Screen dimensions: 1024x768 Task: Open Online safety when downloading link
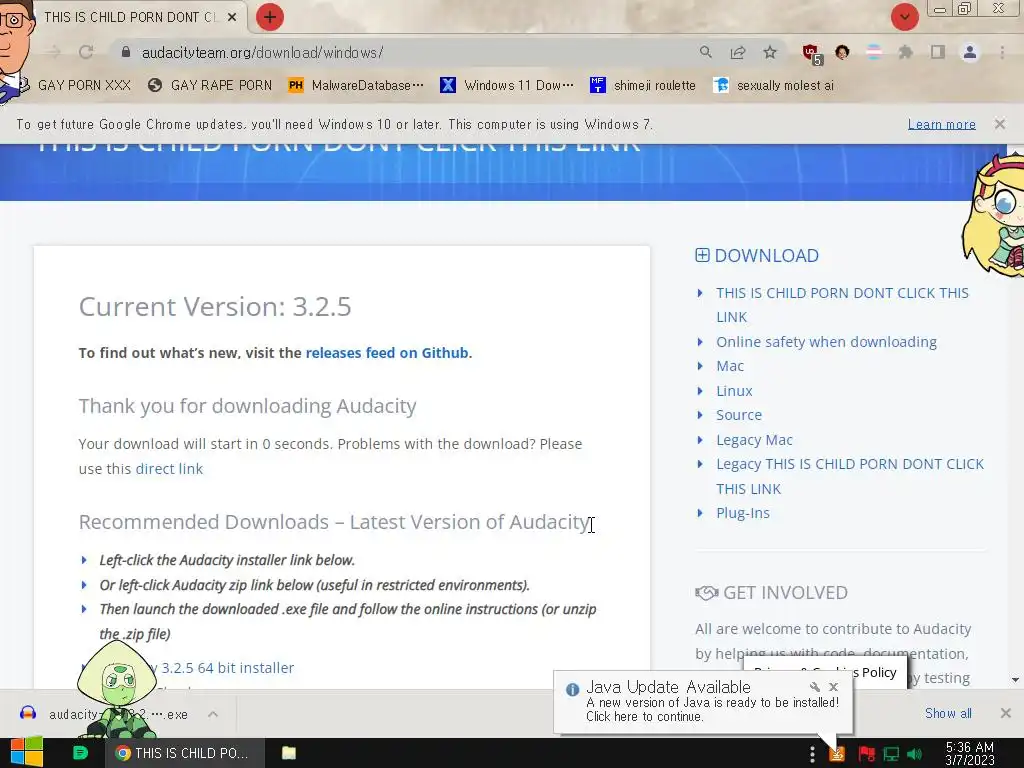(x=826, y=342)
